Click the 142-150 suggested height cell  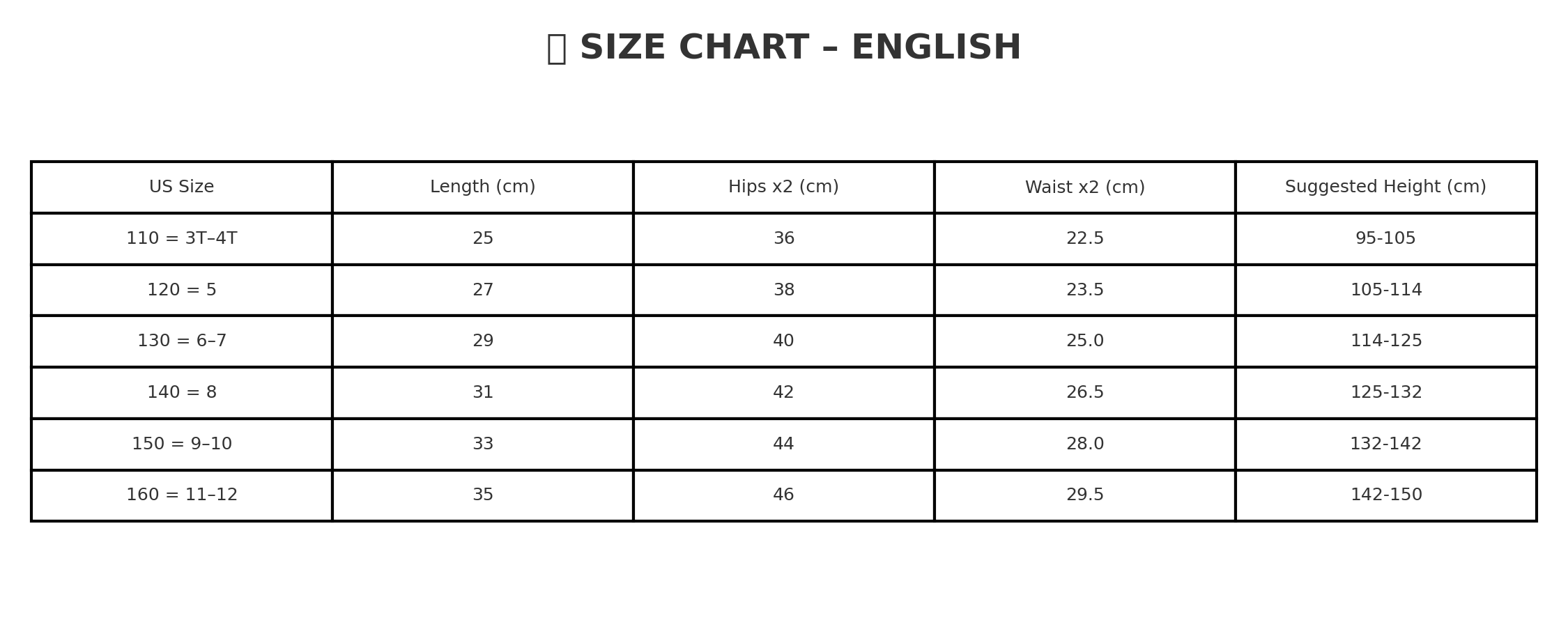point(1385,495)
